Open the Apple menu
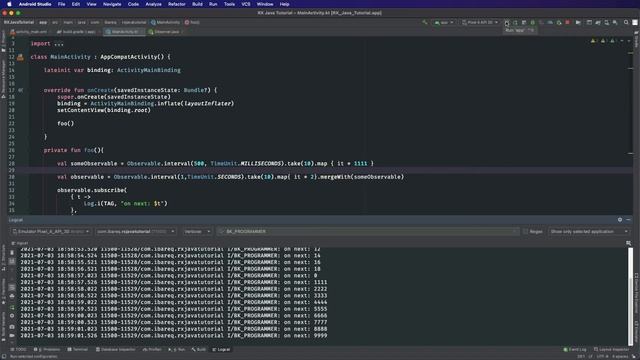 (9, 4)
